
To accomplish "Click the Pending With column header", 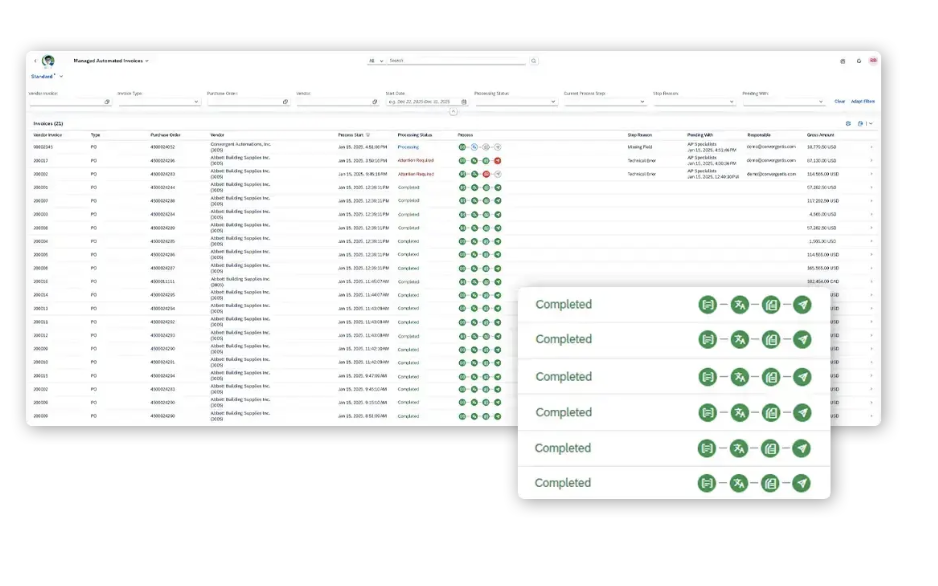I will coord(700,135).
